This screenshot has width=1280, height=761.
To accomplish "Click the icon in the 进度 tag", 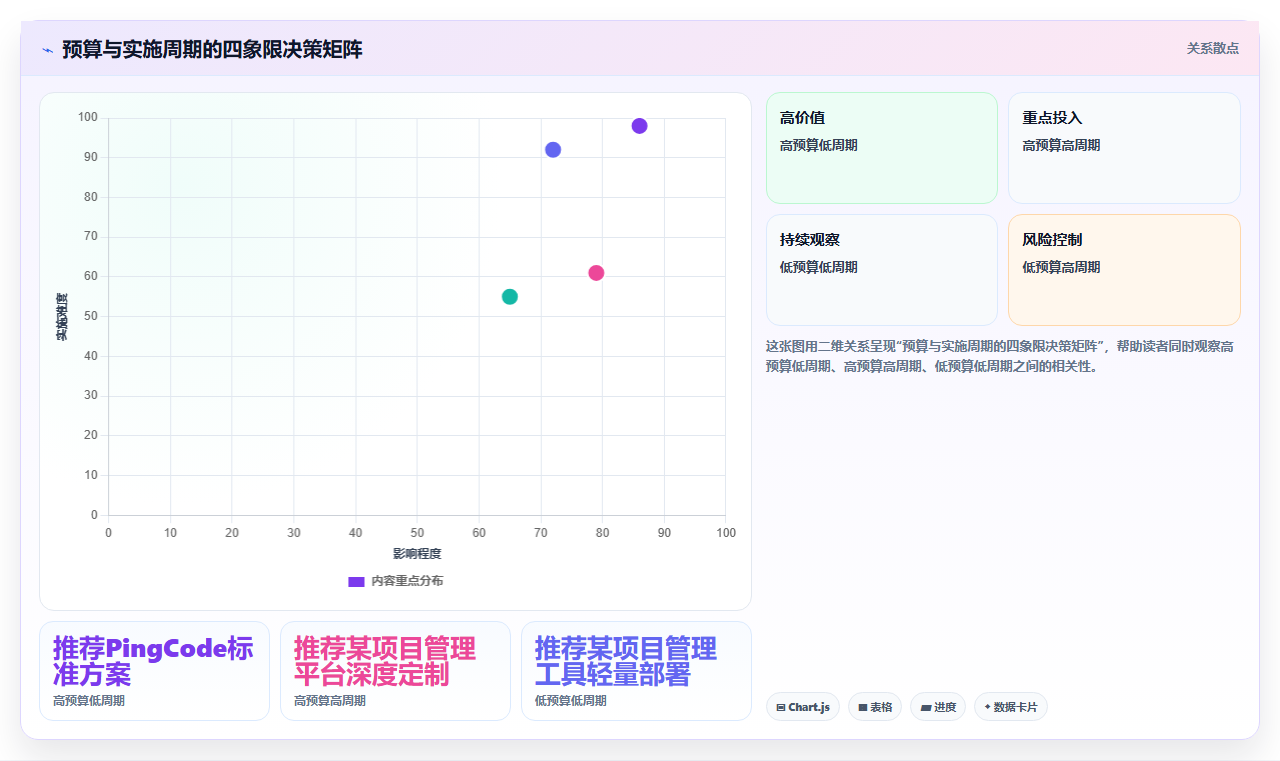I will pos(926,708).
